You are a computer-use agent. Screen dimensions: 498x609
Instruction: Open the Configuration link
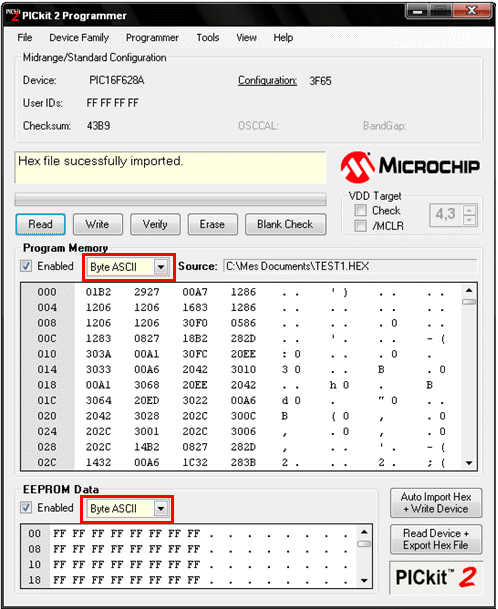267,80
